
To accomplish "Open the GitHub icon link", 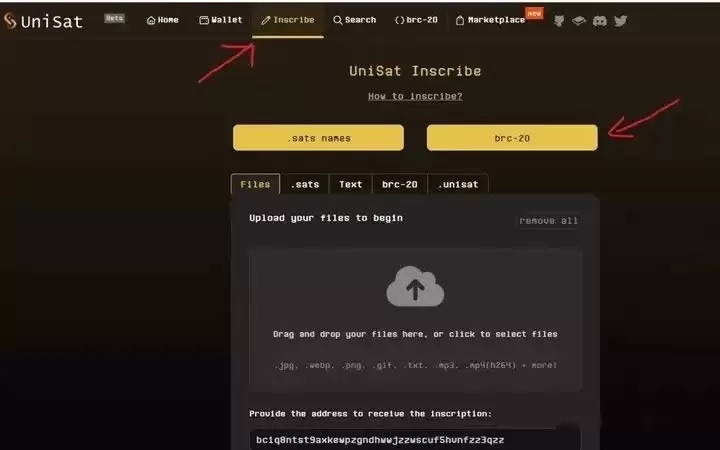I will point(558,21).
